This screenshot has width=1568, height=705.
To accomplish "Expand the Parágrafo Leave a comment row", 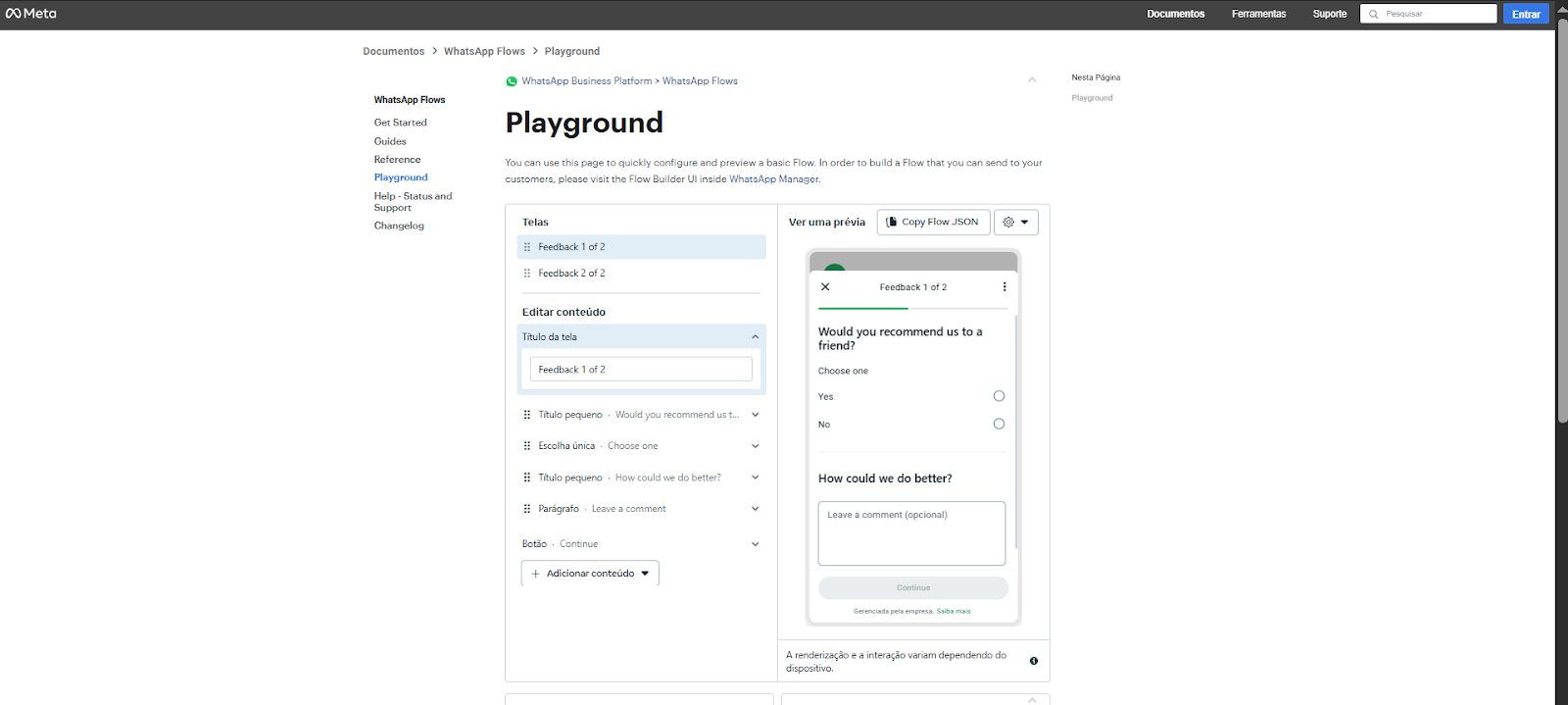I will coord(755,509).
